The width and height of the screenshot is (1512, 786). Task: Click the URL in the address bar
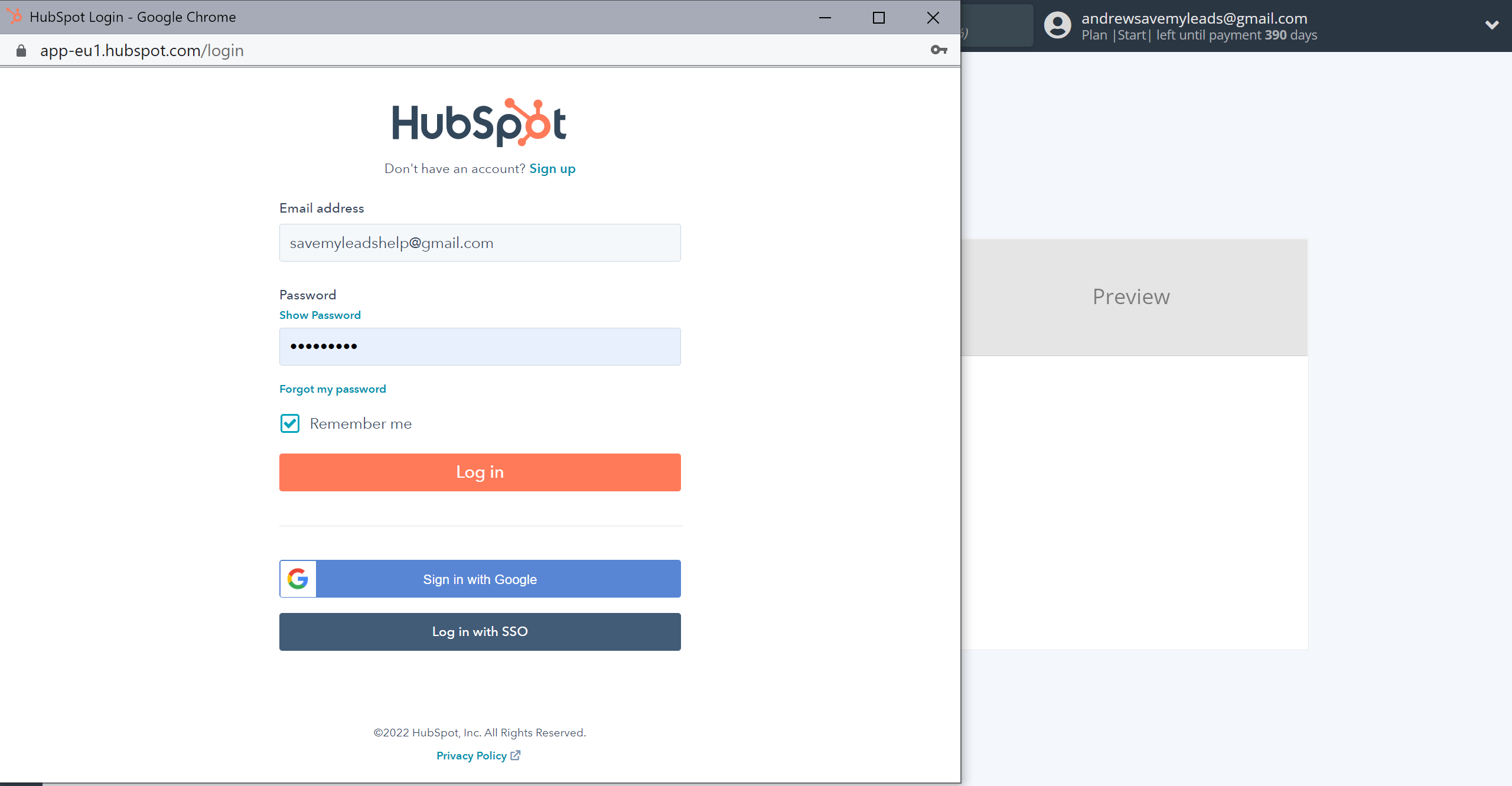pyautogui.click(x=142, y=51)
